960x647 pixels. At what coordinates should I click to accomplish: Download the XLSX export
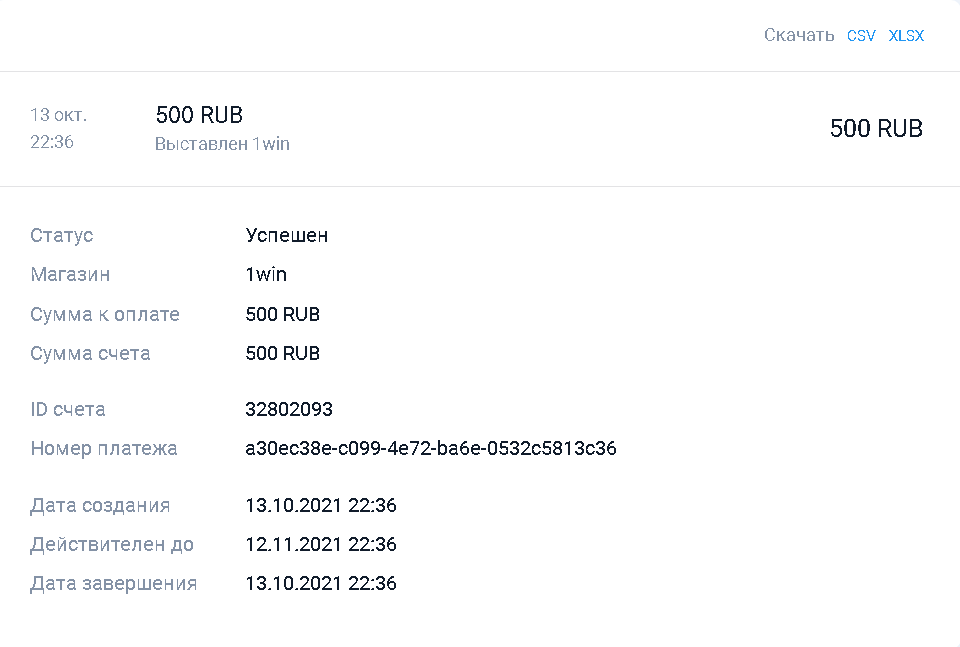tap(906, 36)
